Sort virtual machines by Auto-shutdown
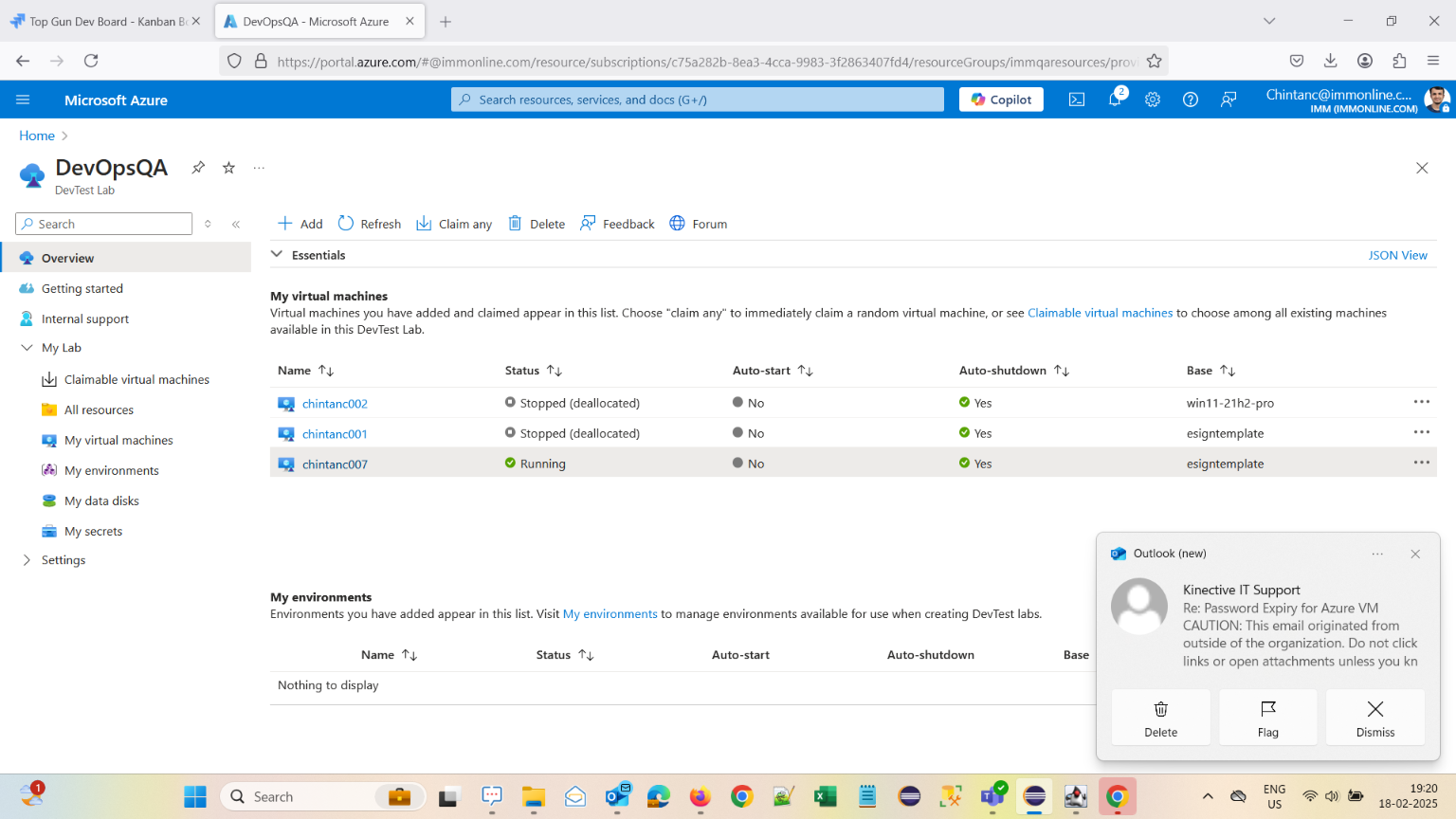Screen dimensions: 1456x819 coord(1014,371)
